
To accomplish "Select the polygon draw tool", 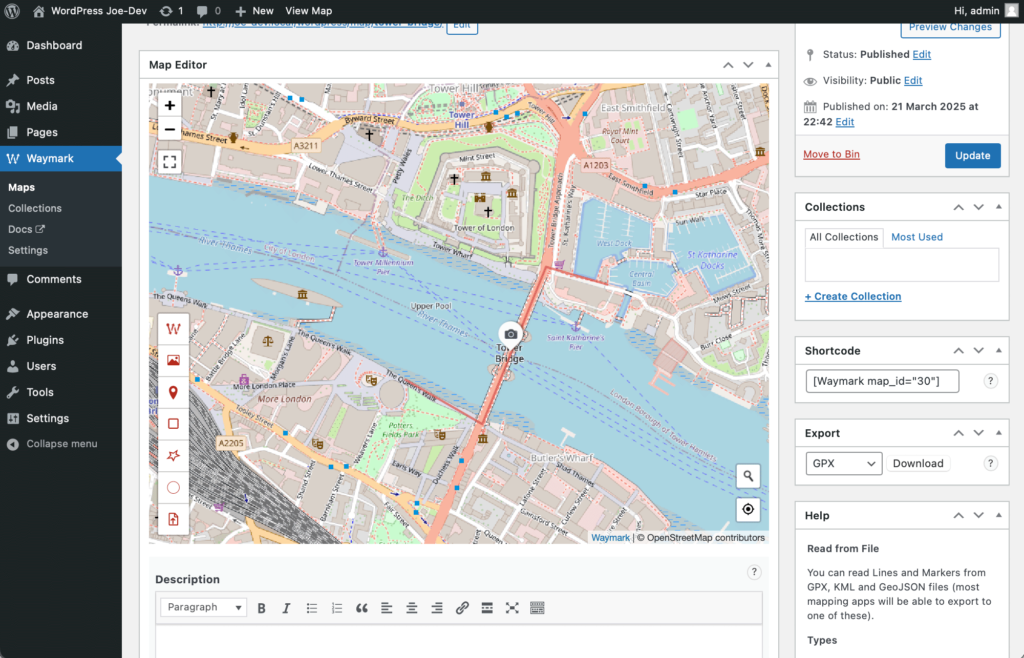I will coord(173,456).
